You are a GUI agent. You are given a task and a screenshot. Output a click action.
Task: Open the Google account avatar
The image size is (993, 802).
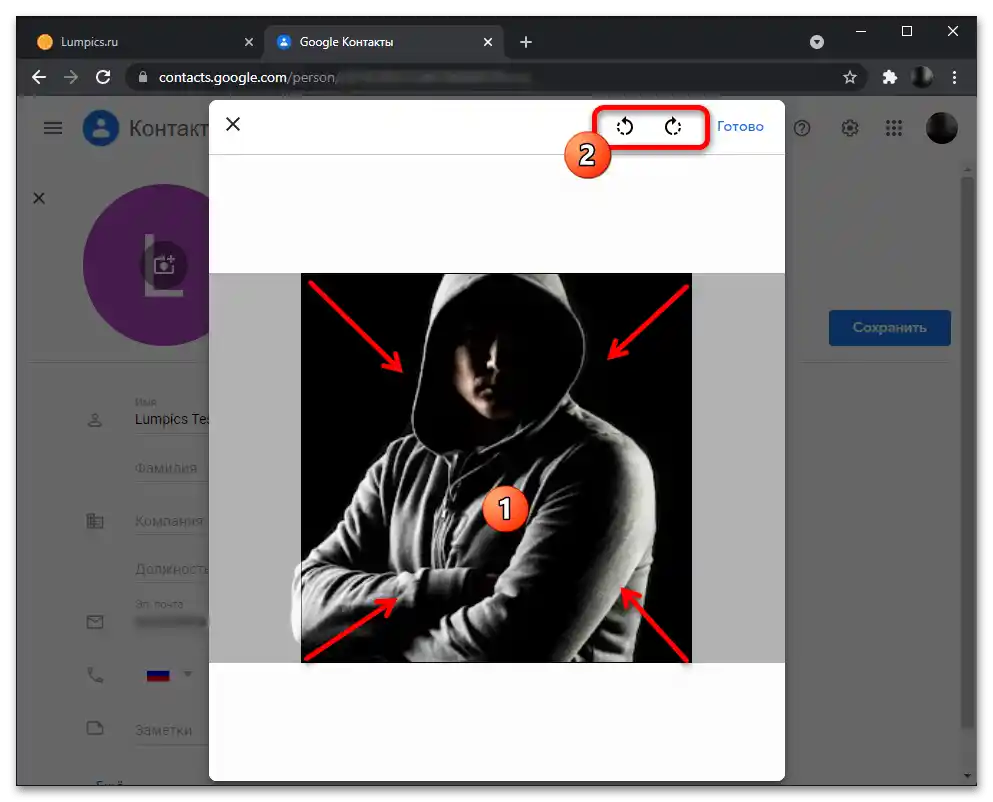(942, 128)
